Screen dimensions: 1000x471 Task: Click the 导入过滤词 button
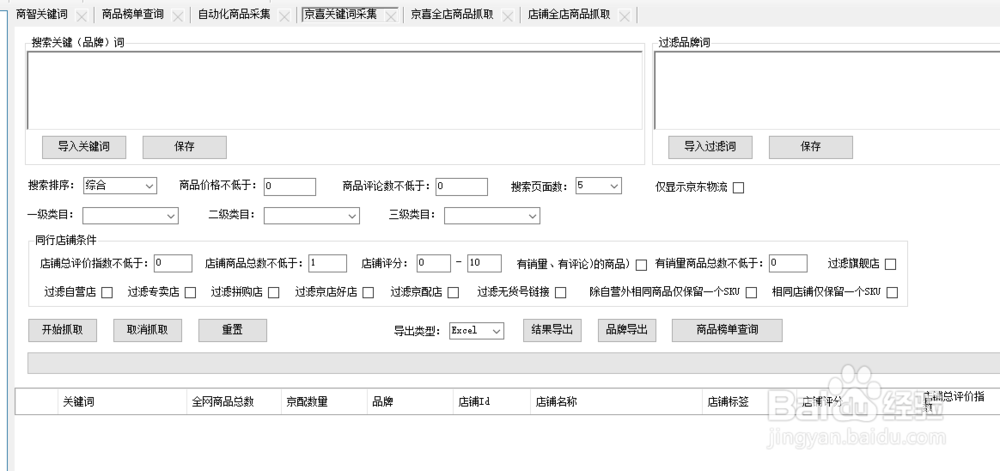(x=710, y=147)
